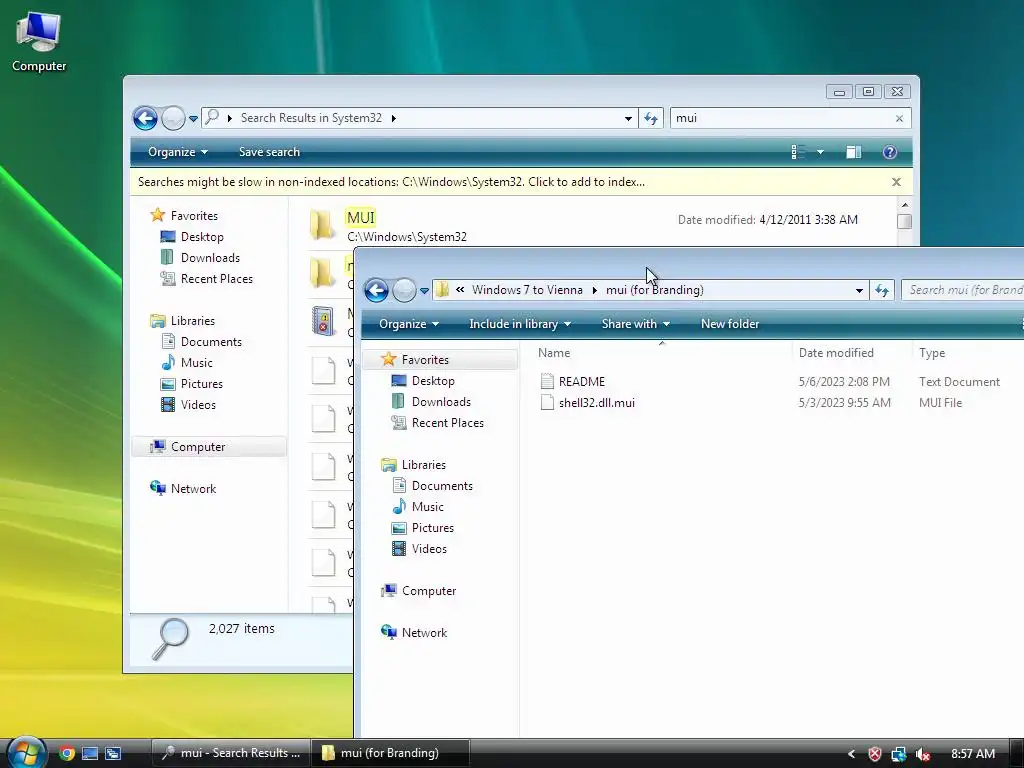1024x768 pixels.
Task: Dismiss the slow search information bar
Action: 896,182
